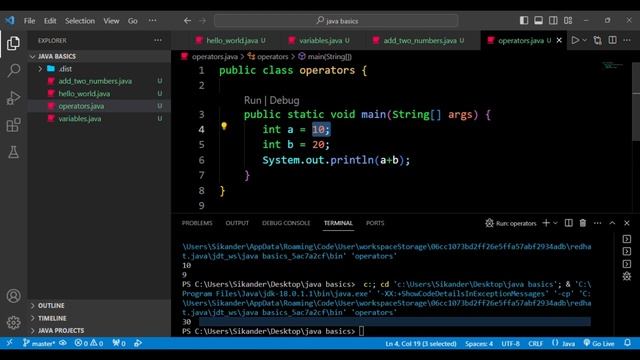Viewport: 640px width, 360px height.
Task: Open the Go menu
Action: [x=133, y=21]
